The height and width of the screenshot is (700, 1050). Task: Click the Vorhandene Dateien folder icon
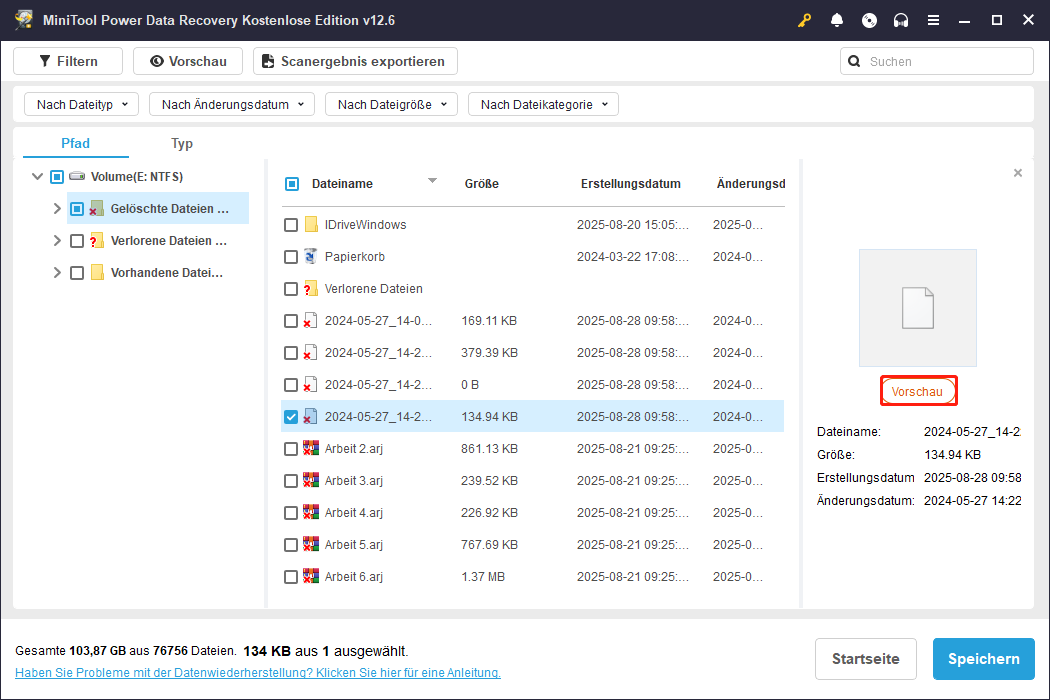point(97,273)
